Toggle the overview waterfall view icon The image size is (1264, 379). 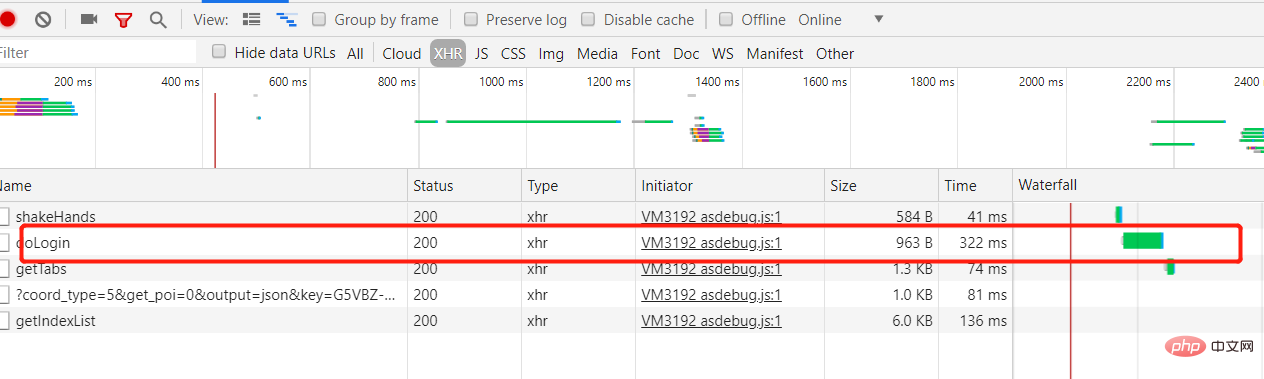[x=287, y=19]
